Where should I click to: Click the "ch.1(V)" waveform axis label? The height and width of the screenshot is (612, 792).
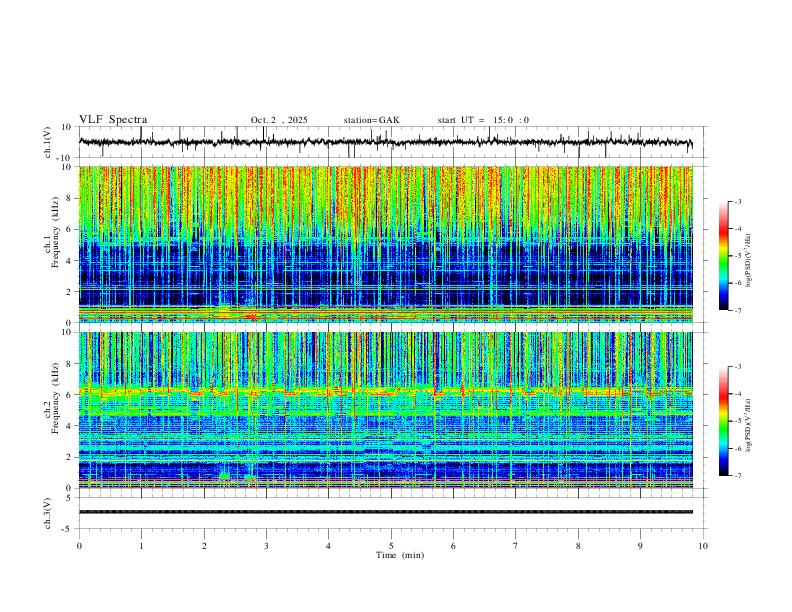[49, 142]
